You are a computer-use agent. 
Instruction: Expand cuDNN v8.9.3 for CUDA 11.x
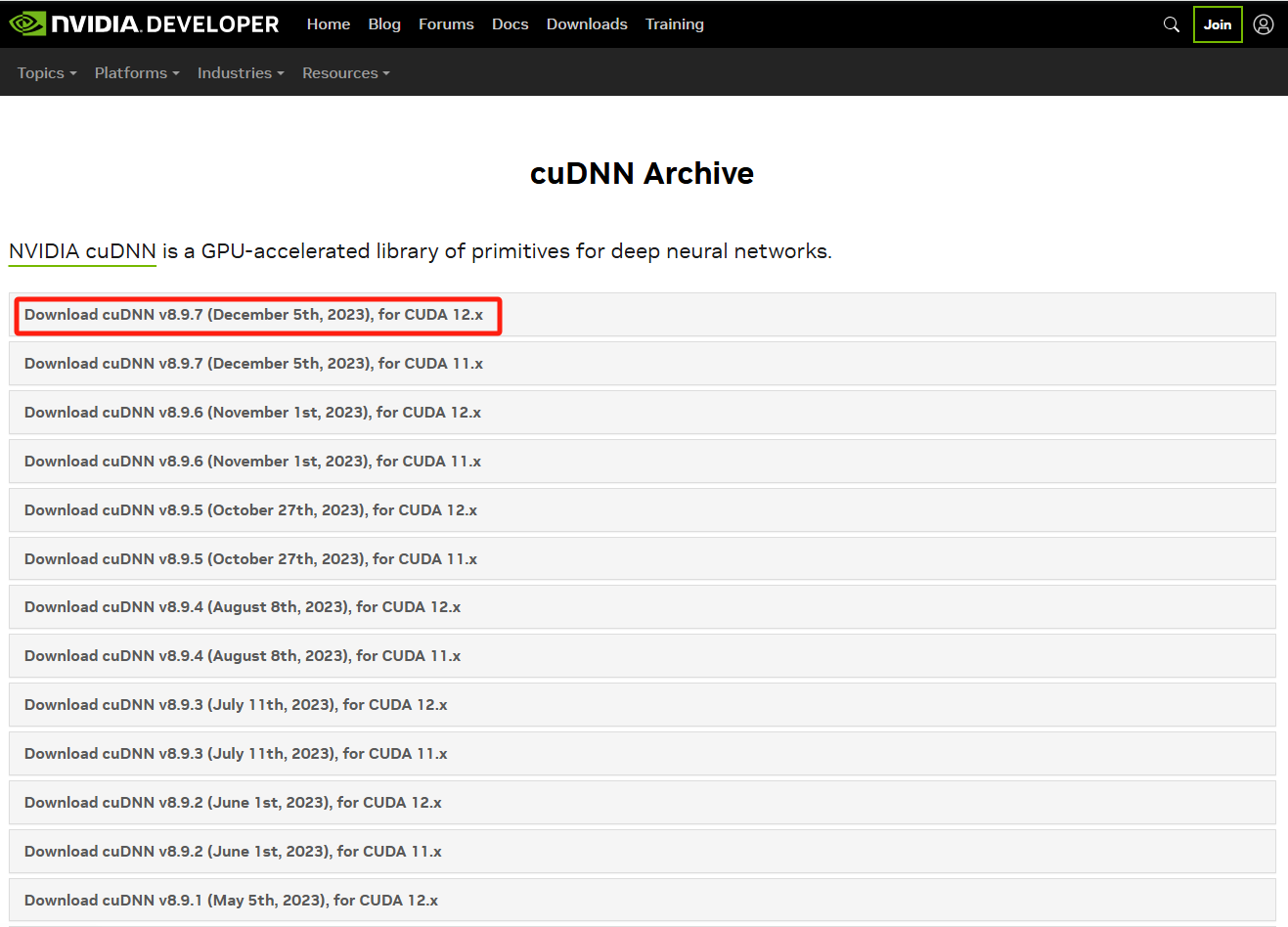point(643,754)
